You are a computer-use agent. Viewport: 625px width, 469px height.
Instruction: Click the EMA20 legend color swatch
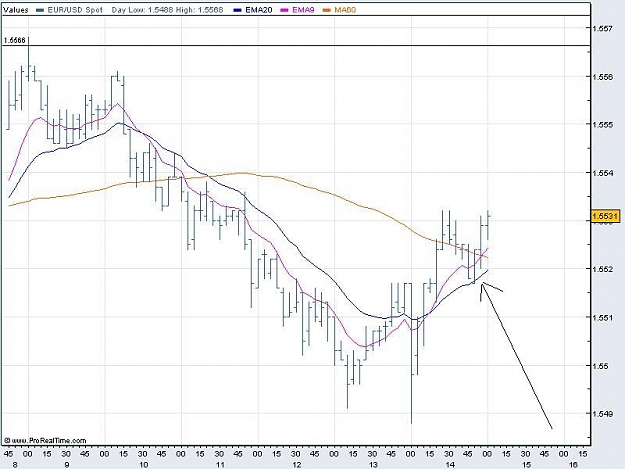[237, 10]
